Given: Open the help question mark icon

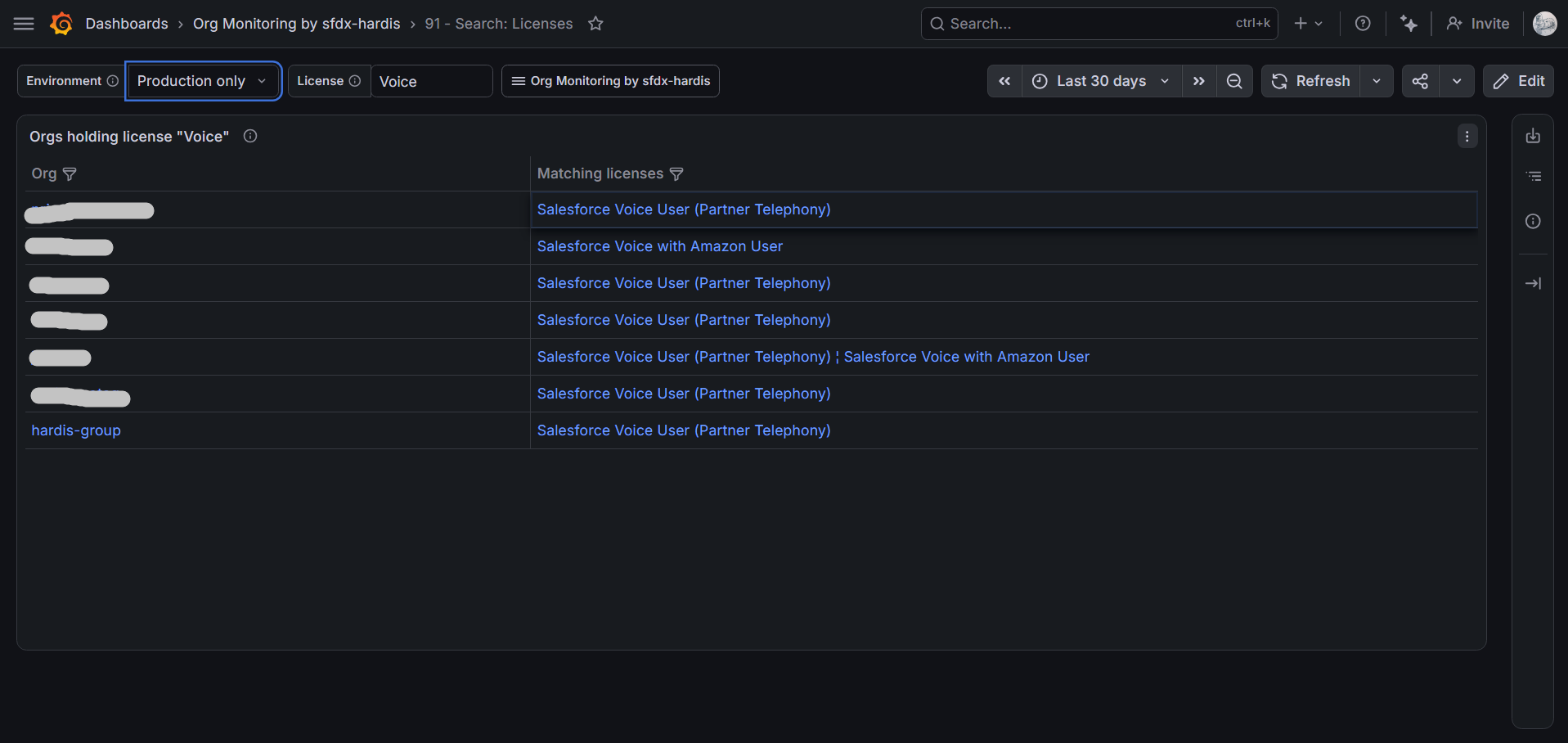Looking at the screenshot, I should coord(1363,24).
